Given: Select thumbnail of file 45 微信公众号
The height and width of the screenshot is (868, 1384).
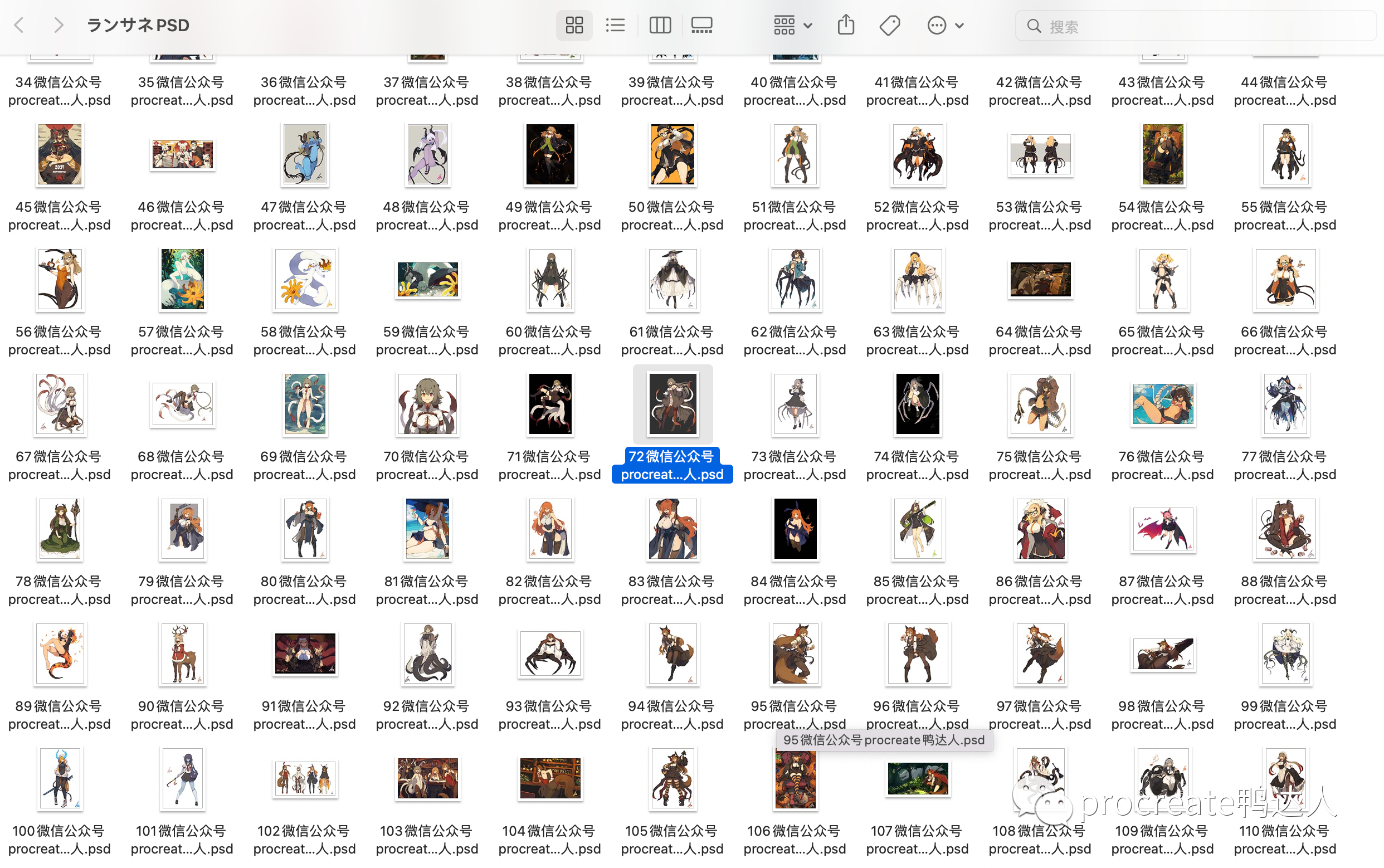Looking at the screenshot, I should pyautogui.click(x=60, y=154).
